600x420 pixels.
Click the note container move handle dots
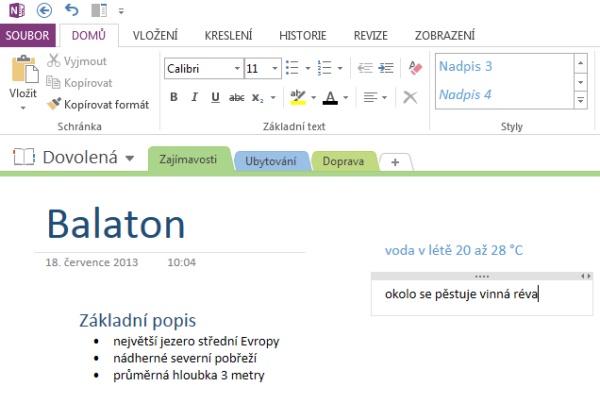pos(482,276)
